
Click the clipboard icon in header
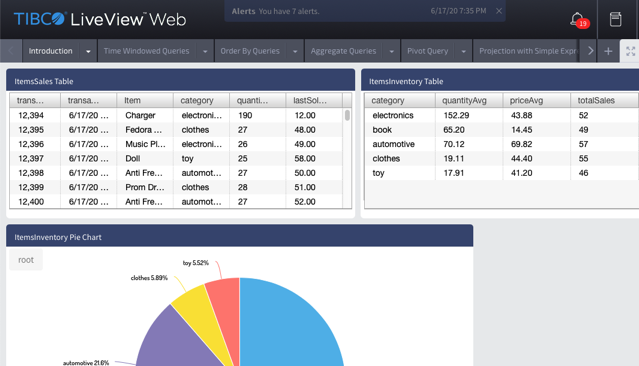tap(615, 19)
